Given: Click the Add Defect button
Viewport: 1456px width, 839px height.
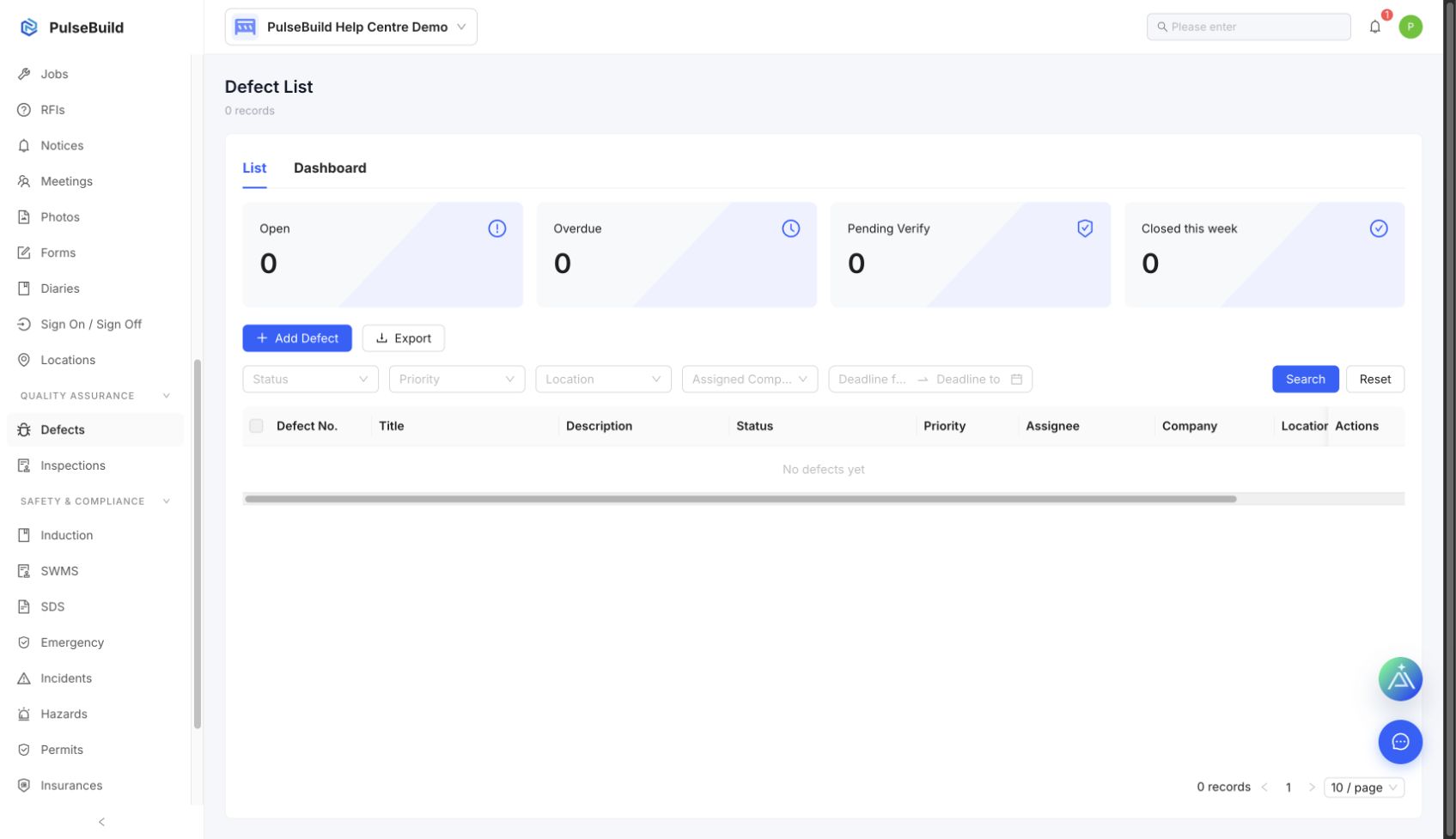Looking at the screenshot, I should [297, 338].
